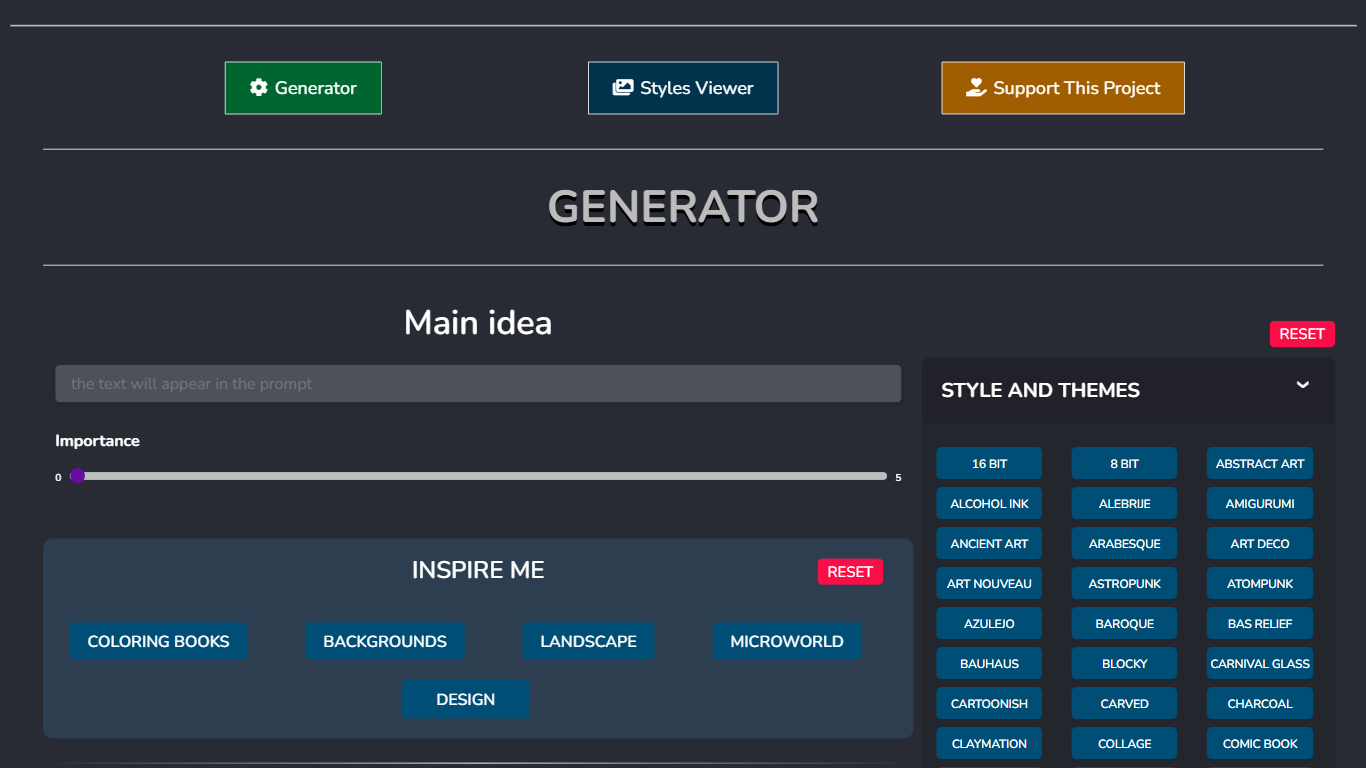Choose the LANDSCAPE inspiration
The height and width of the screenshot is (768, 1366).
tap(588, 641)
